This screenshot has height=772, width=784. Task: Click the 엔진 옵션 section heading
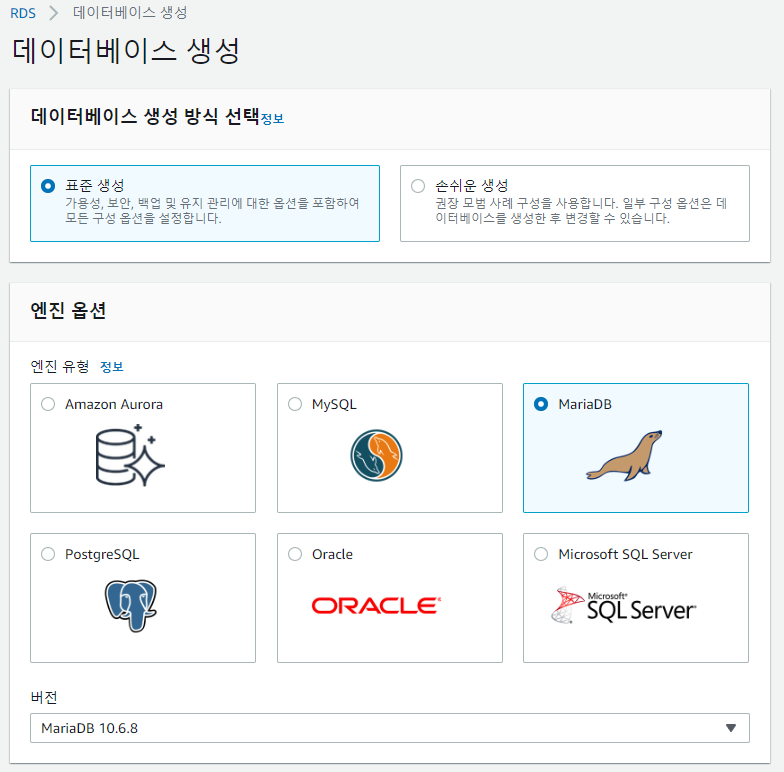[68, 310]
